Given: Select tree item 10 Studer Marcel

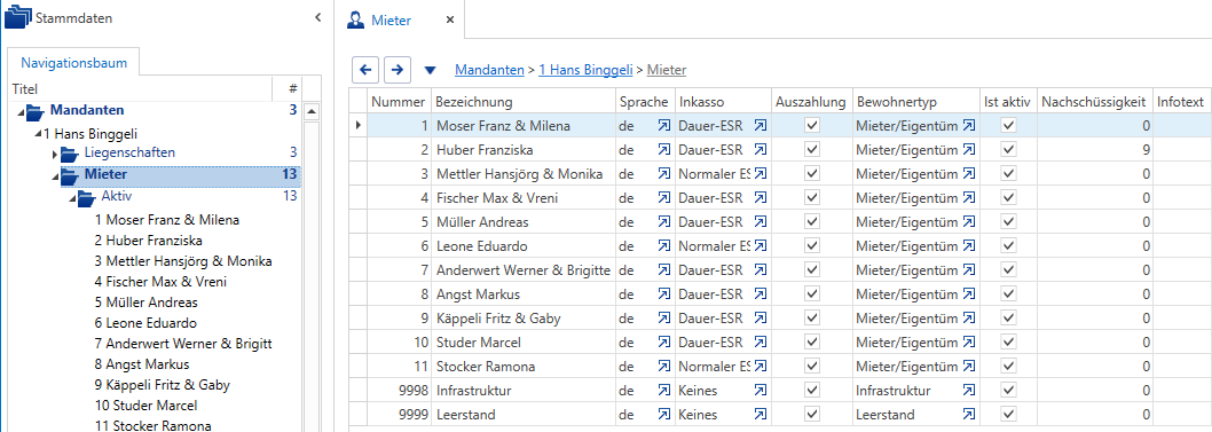Looking at the screenshot, I should coord(146,405).
